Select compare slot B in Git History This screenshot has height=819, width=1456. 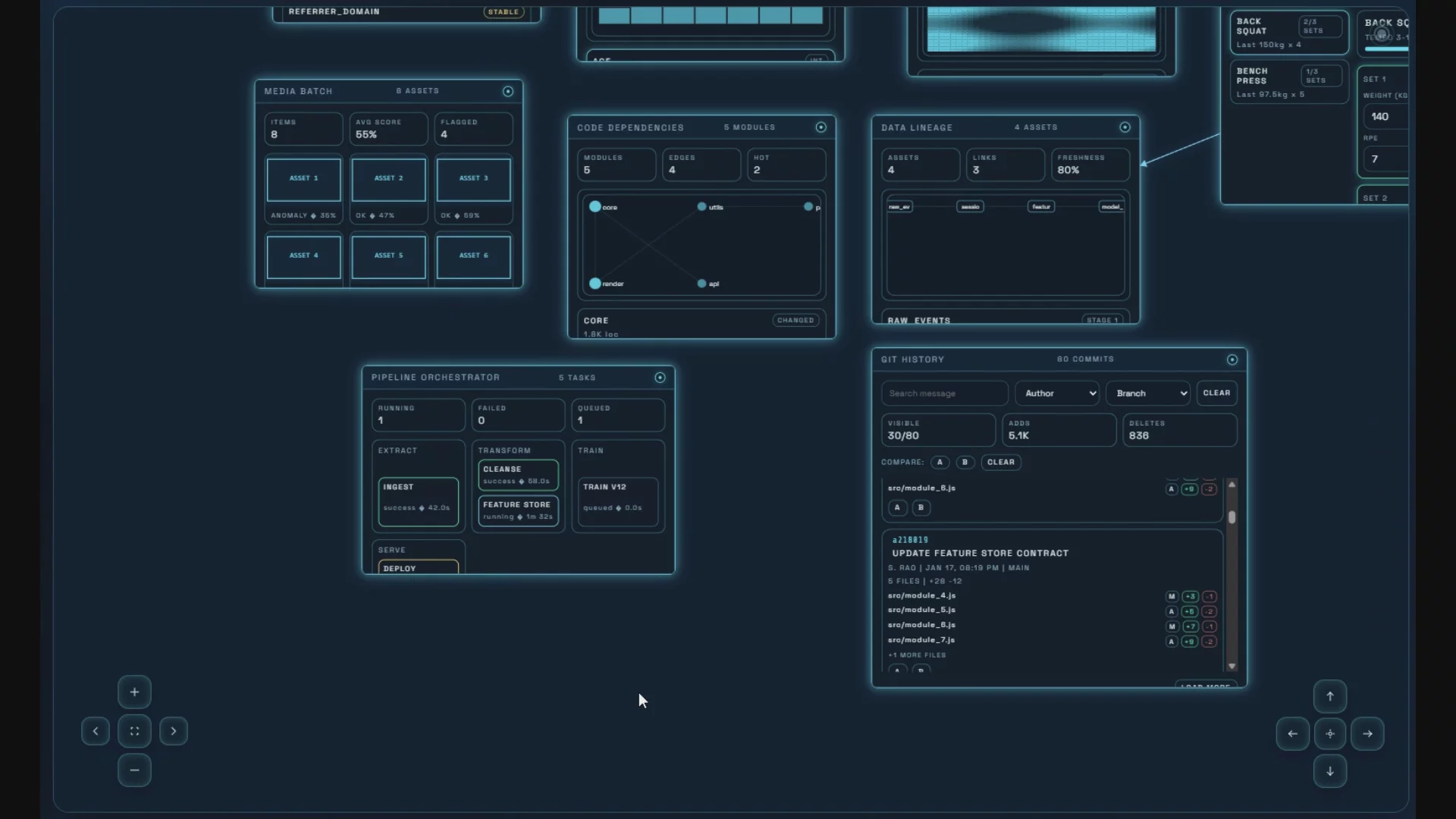pos(965,462)
